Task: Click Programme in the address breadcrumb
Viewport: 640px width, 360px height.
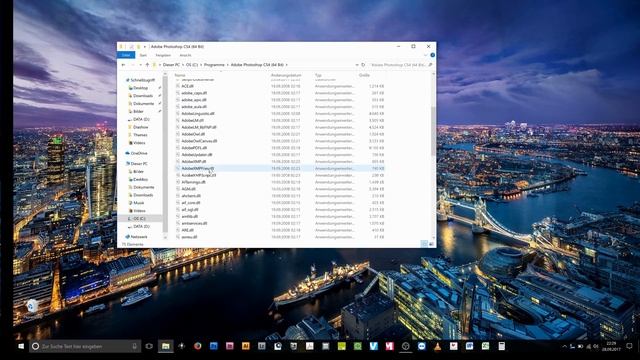Action: (214, 65)
